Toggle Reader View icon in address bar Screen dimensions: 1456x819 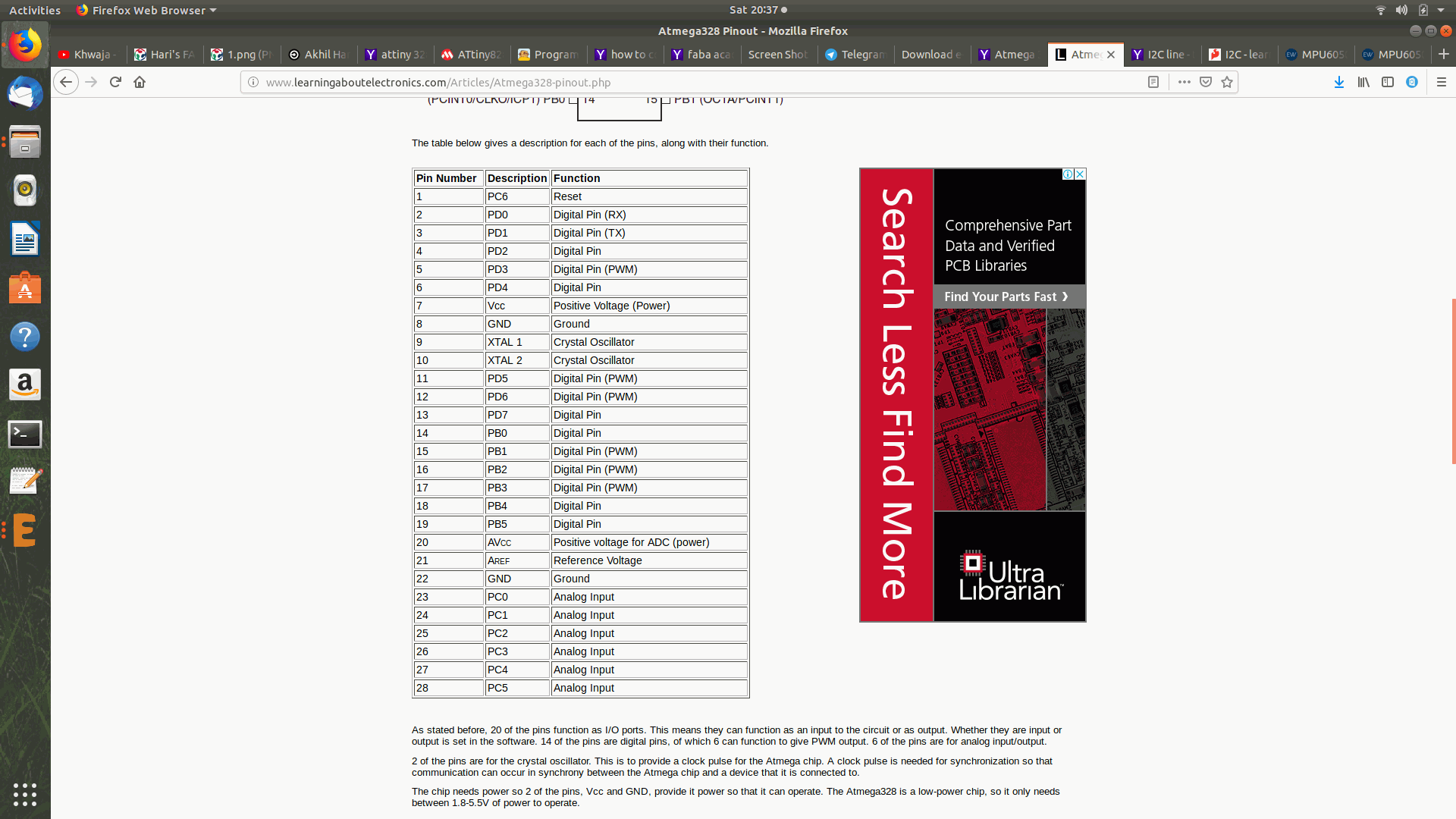(1153, 82)
